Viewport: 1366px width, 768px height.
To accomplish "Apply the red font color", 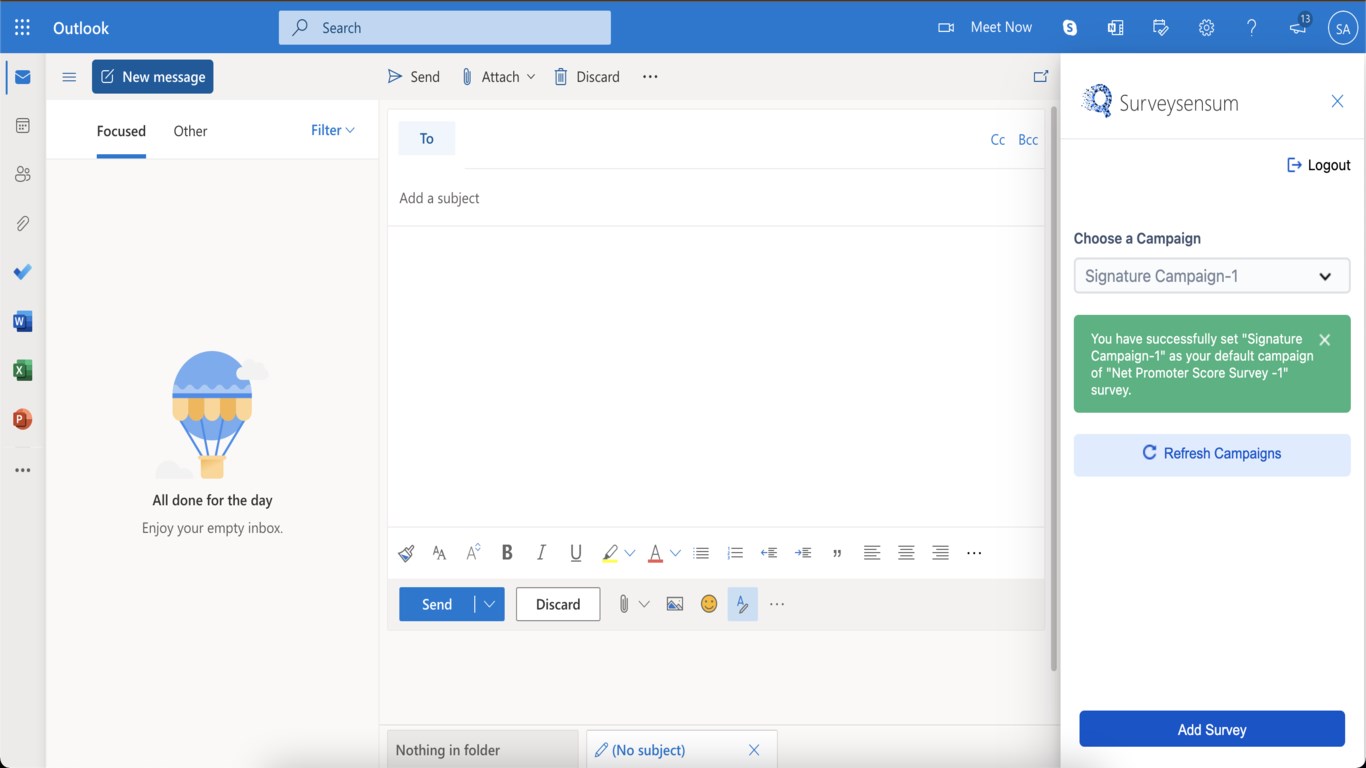I will (x=655, y=553).
